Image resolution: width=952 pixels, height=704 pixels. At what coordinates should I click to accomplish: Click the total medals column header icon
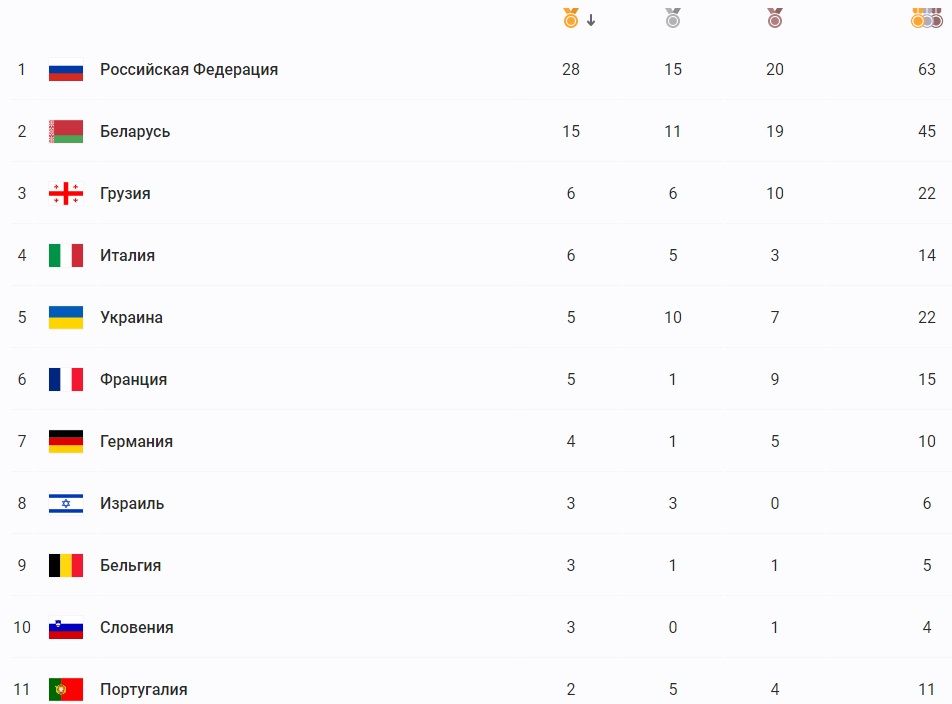[x=927, y=18]
